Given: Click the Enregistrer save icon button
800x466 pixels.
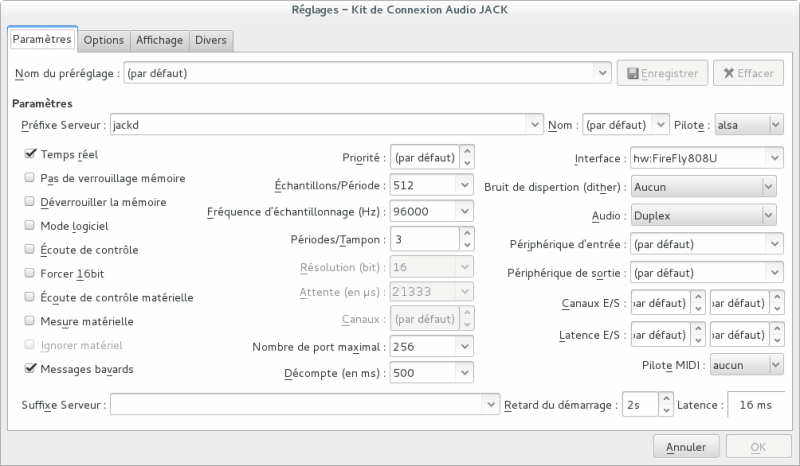Looking at the screenshot, I should tap(663, 73).
